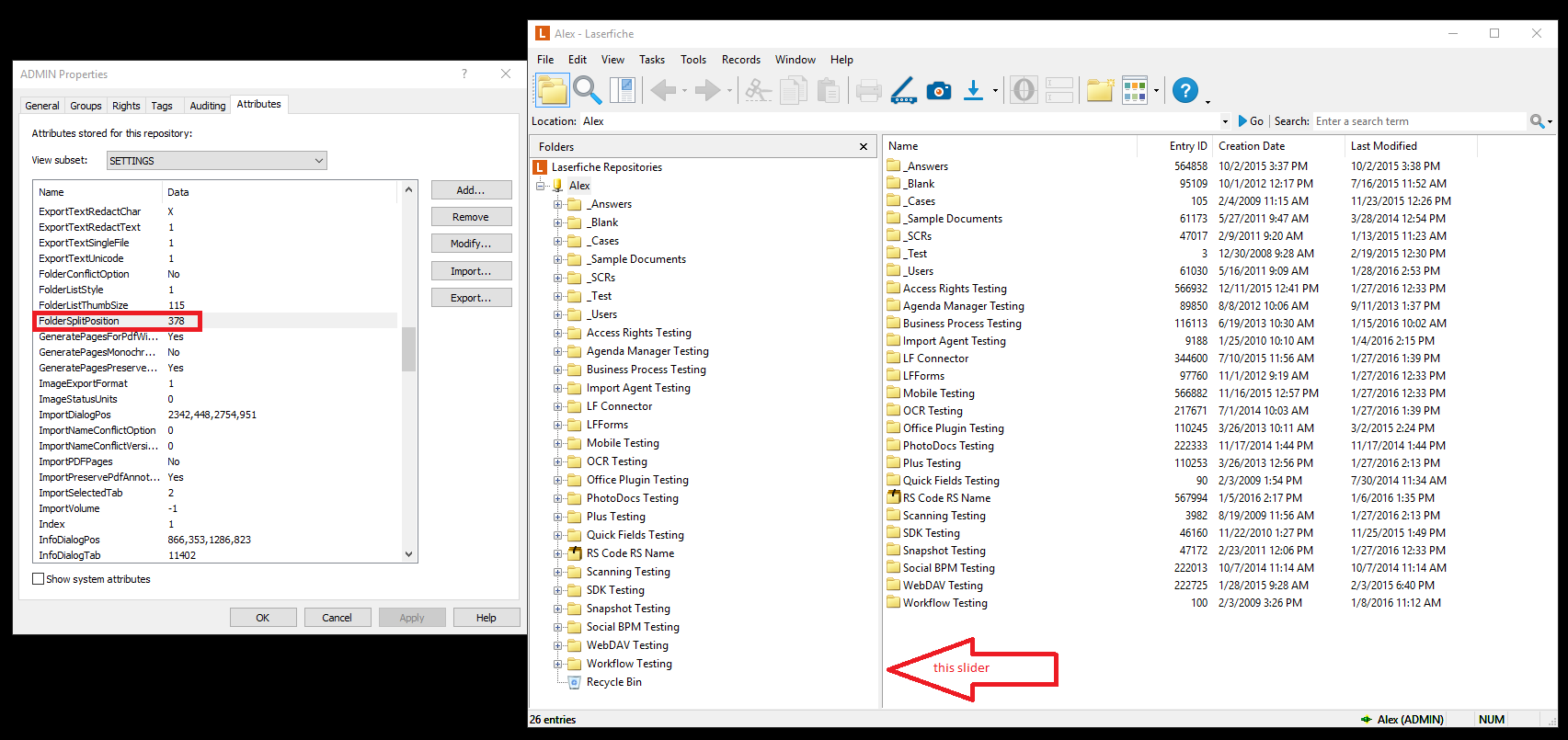Open the Records menu
The height and width of the screenshot is (740, 1568).
741,60
